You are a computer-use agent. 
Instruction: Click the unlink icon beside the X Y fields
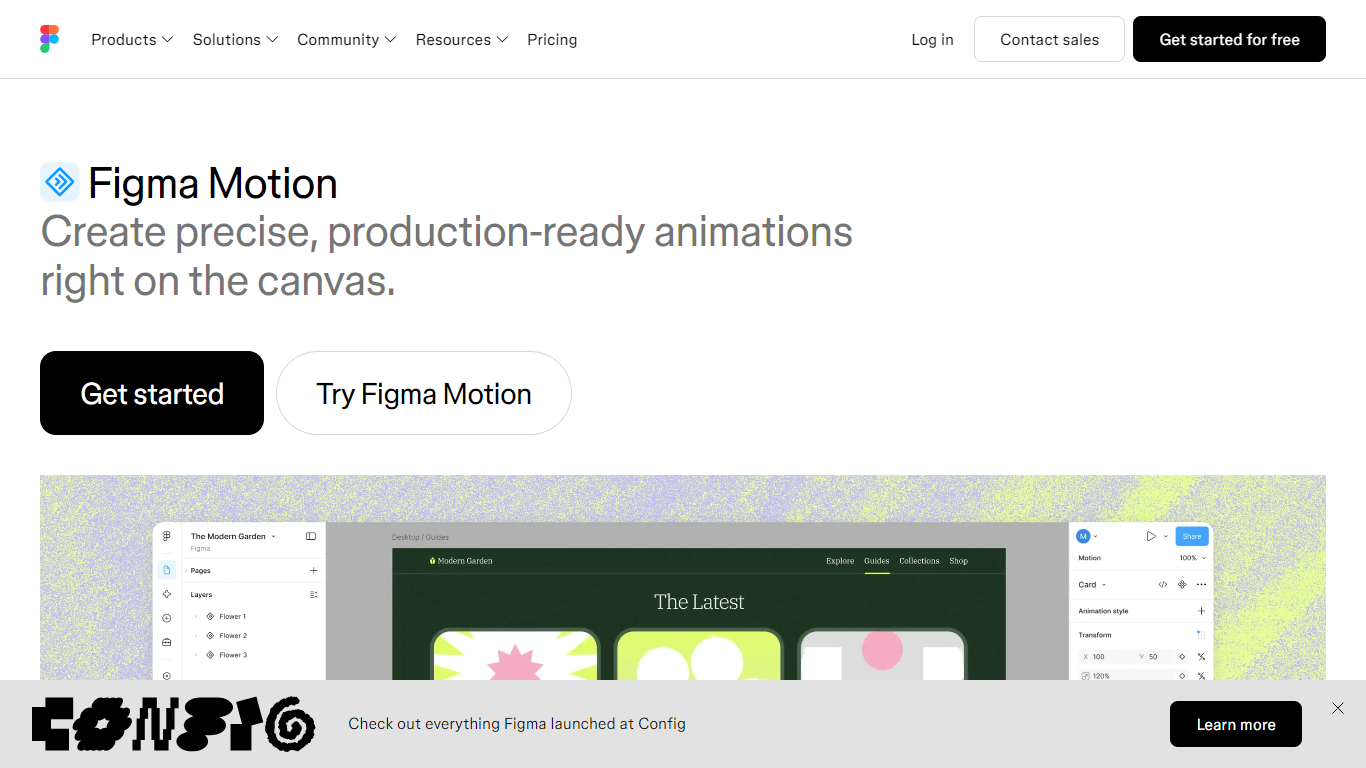click(x=1201, y=657)
